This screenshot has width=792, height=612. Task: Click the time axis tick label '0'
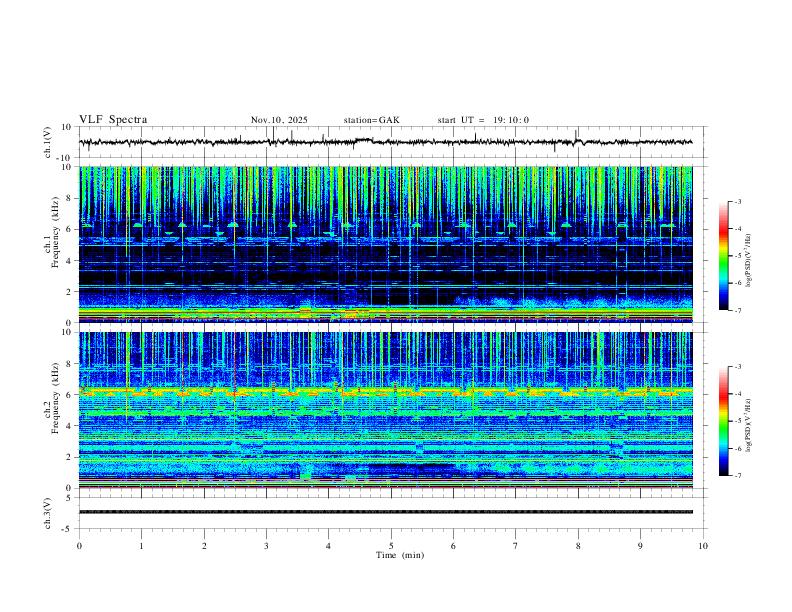[x=79, y=546]
